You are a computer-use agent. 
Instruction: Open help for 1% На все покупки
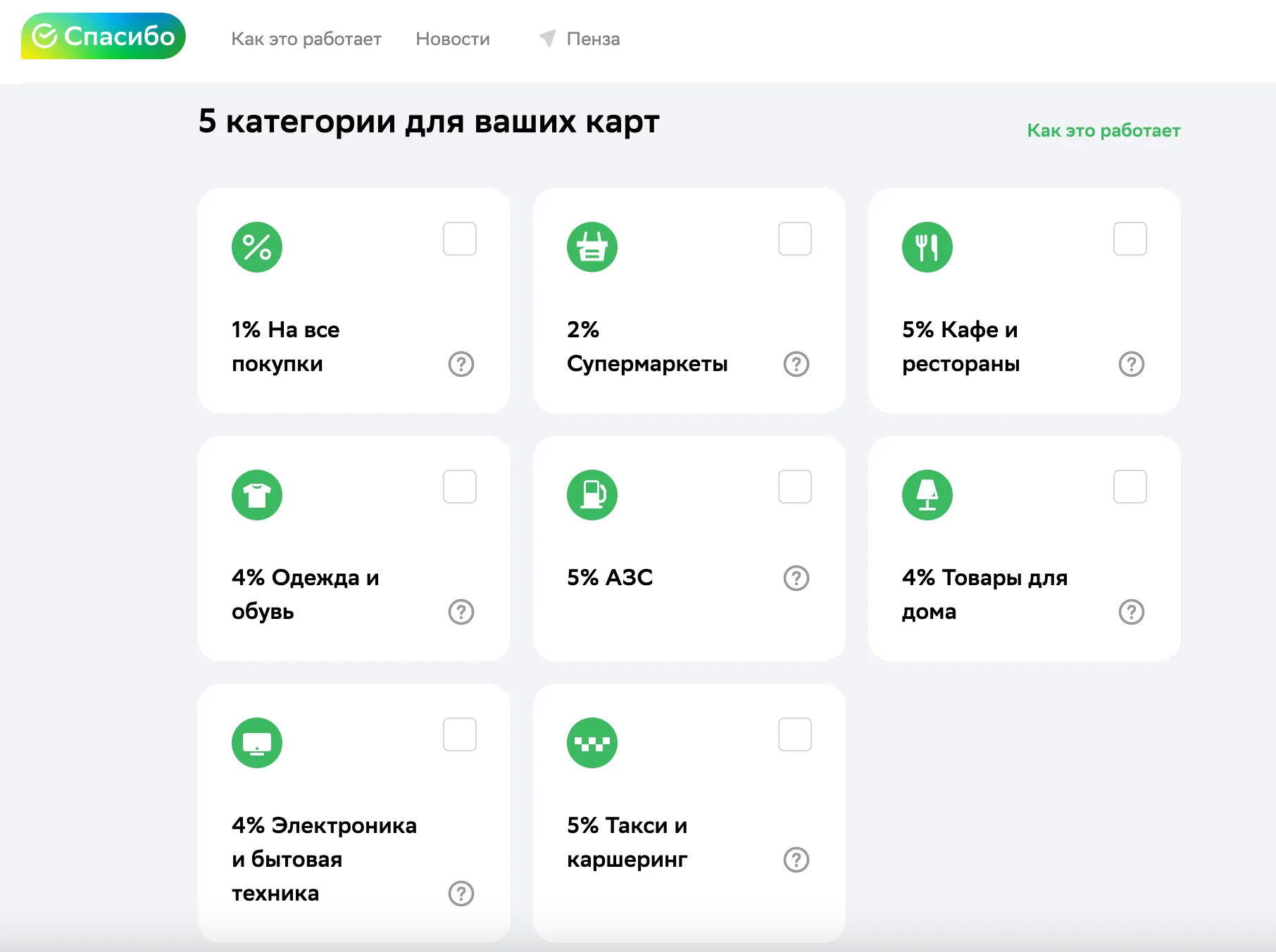tap(461, 364)
